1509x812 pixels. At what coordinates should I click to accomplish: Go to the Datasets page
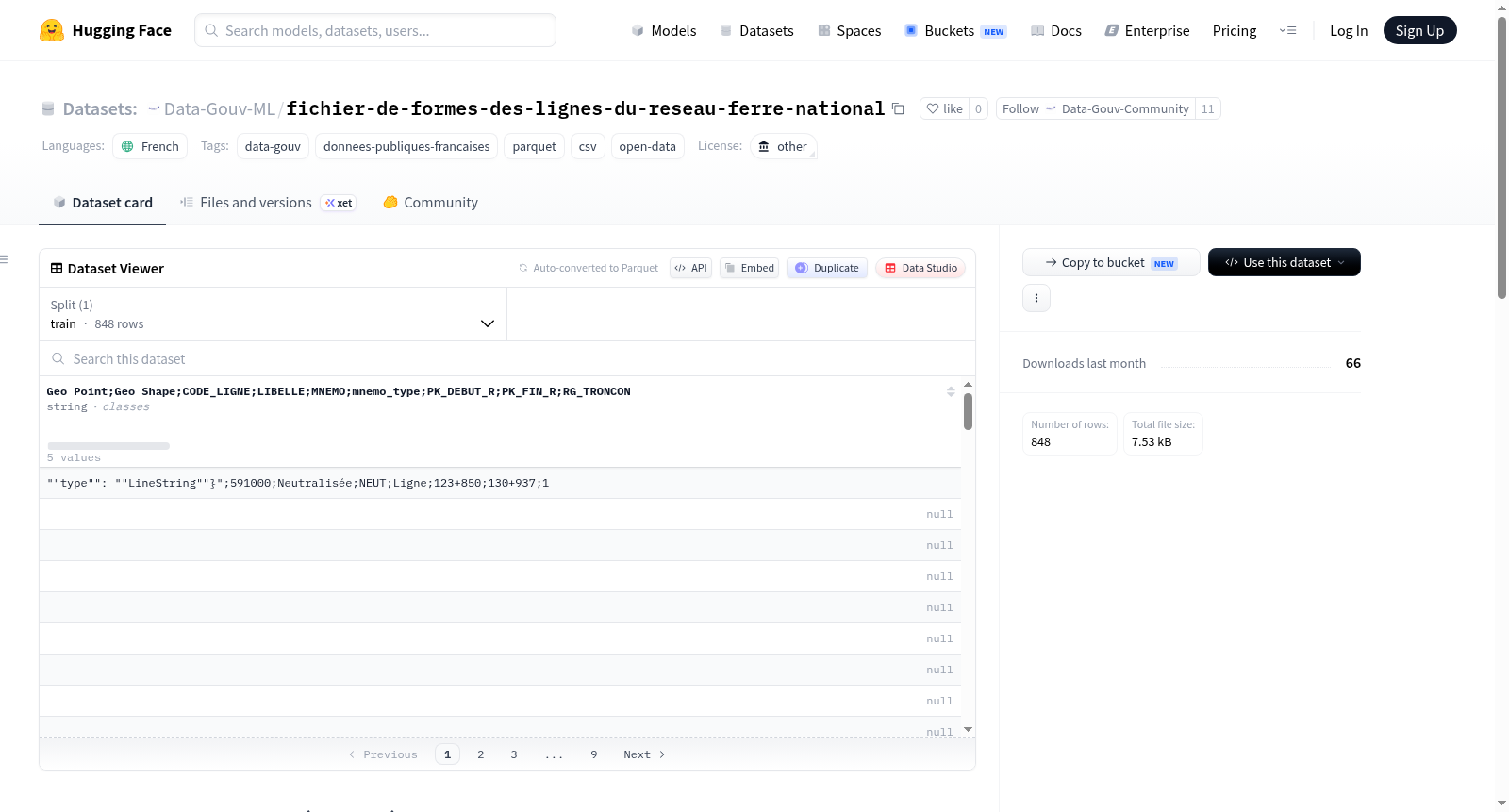tap(757, 30)
